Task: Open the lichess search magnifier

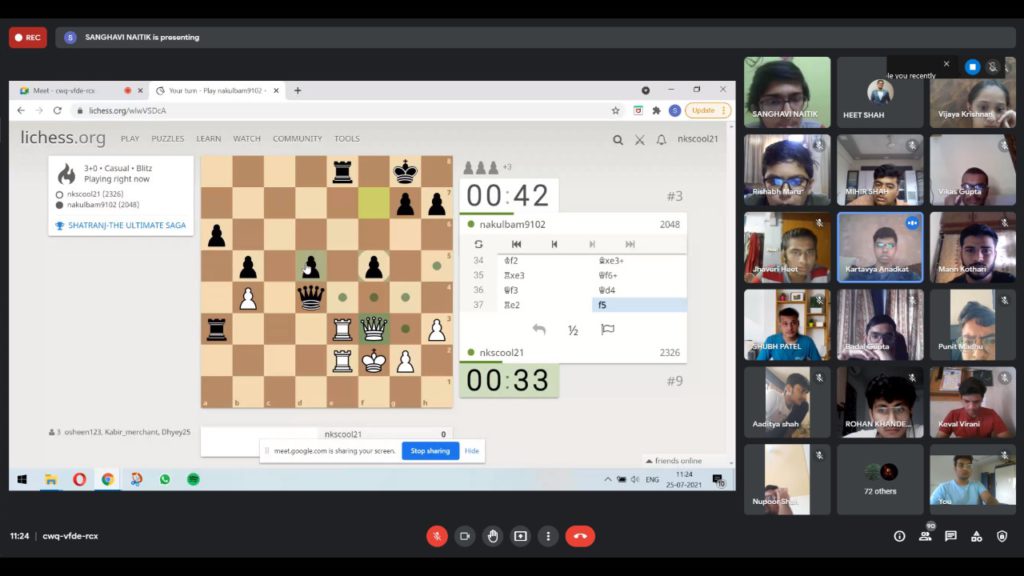Action: coord(617,139)
